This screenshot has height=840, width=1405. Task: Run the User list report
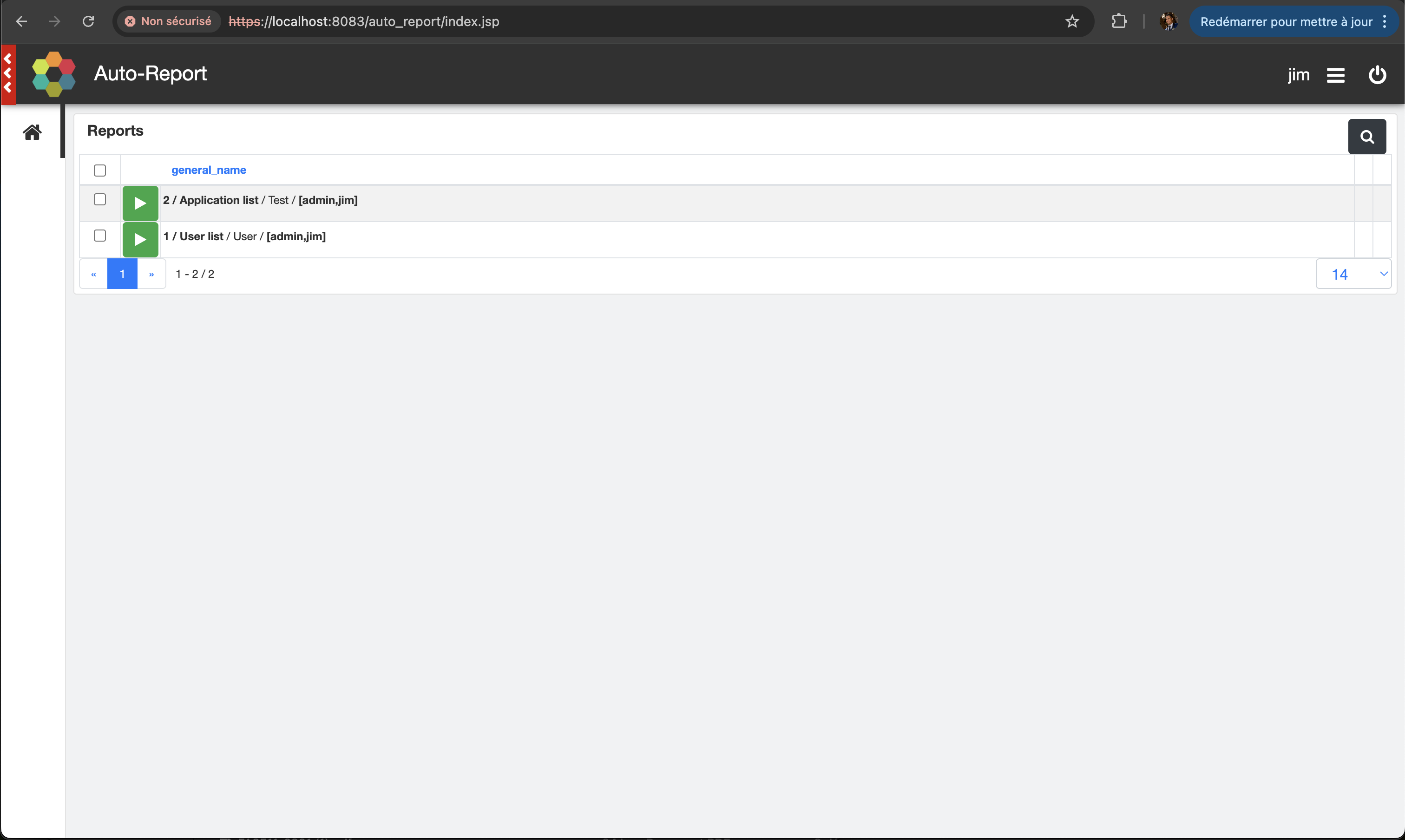140,239
